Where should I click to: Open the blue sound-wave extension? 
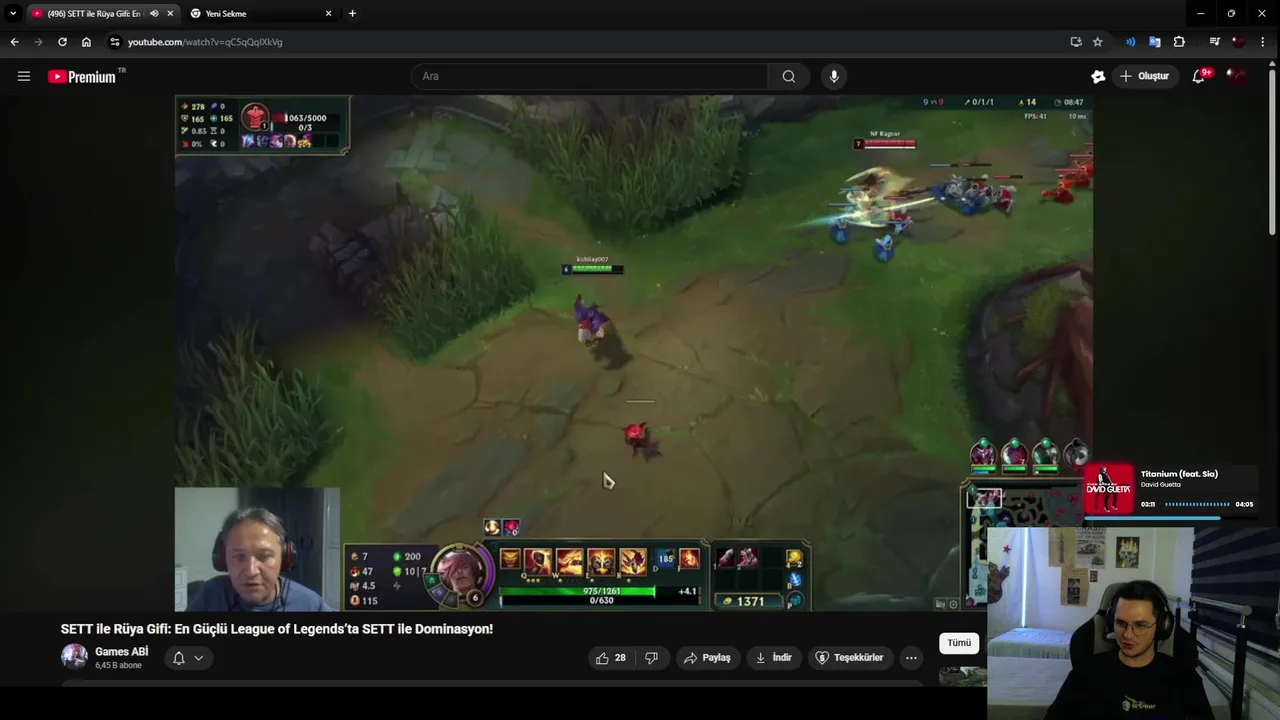[x=1130, y=42]
